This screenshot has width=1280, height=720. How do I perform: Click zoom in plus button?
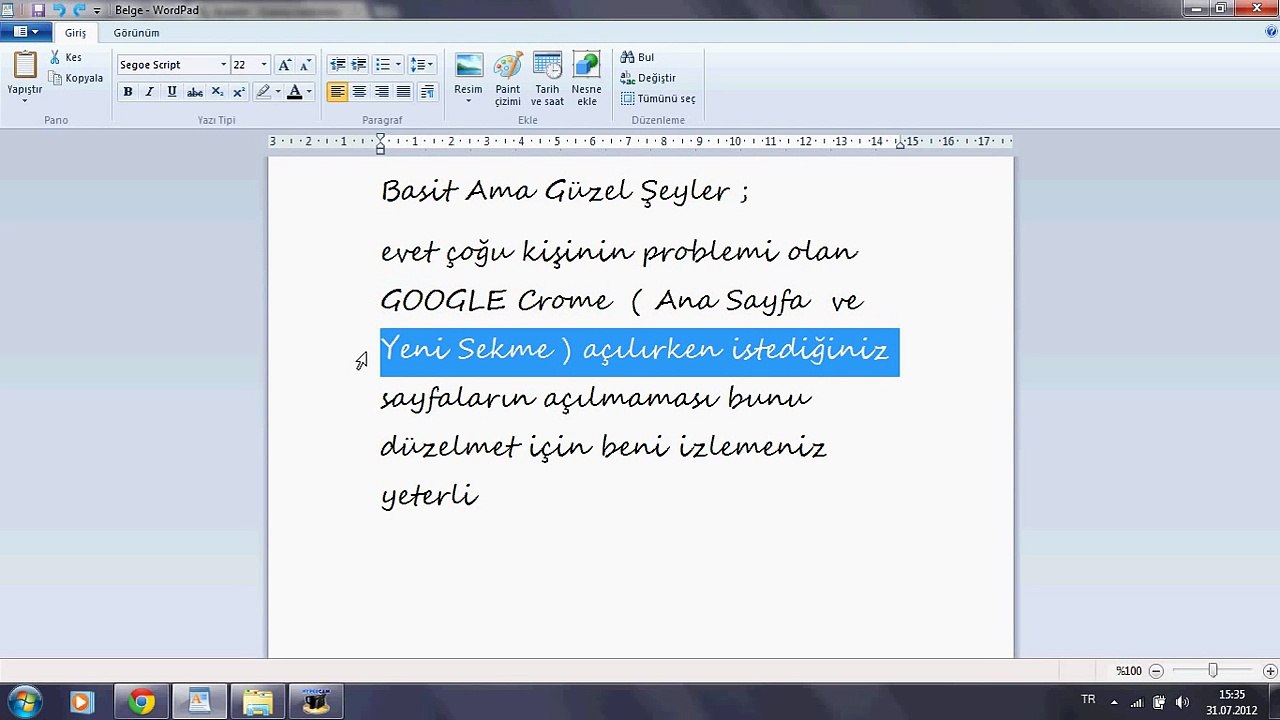[x=1270, y=671]
